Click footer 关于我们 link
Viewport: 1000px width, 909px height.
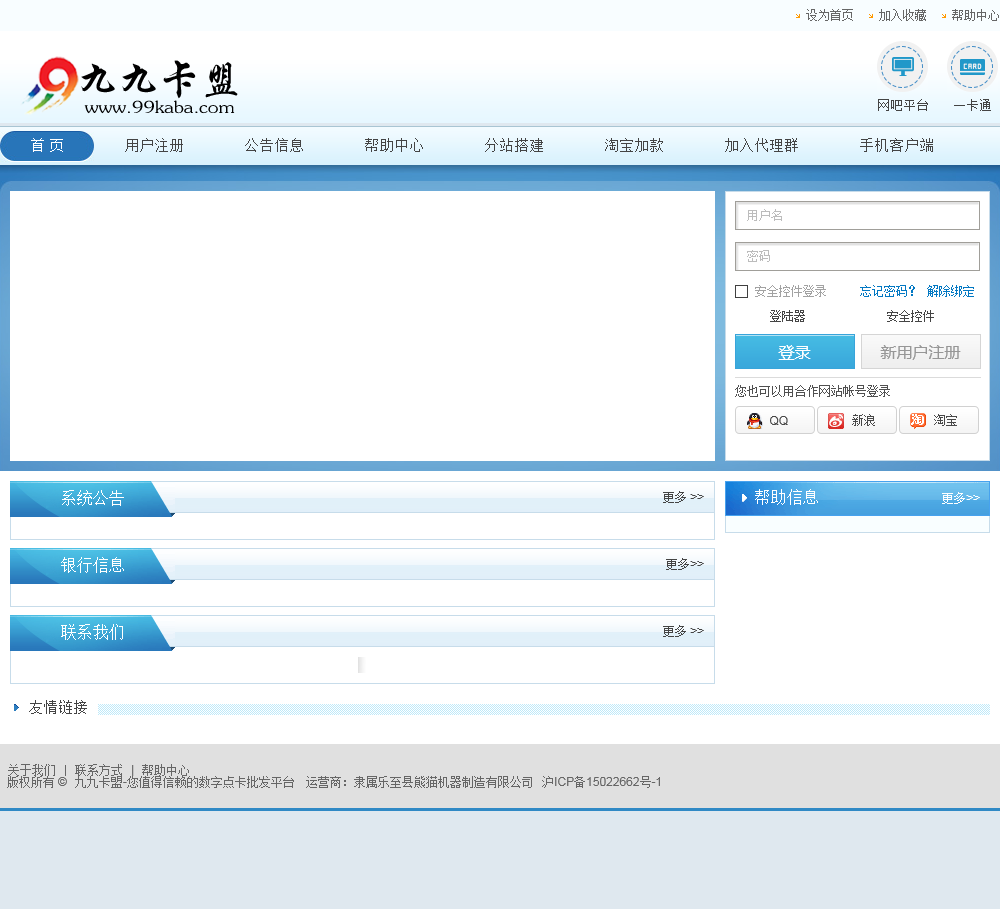(x=31, y=769)
